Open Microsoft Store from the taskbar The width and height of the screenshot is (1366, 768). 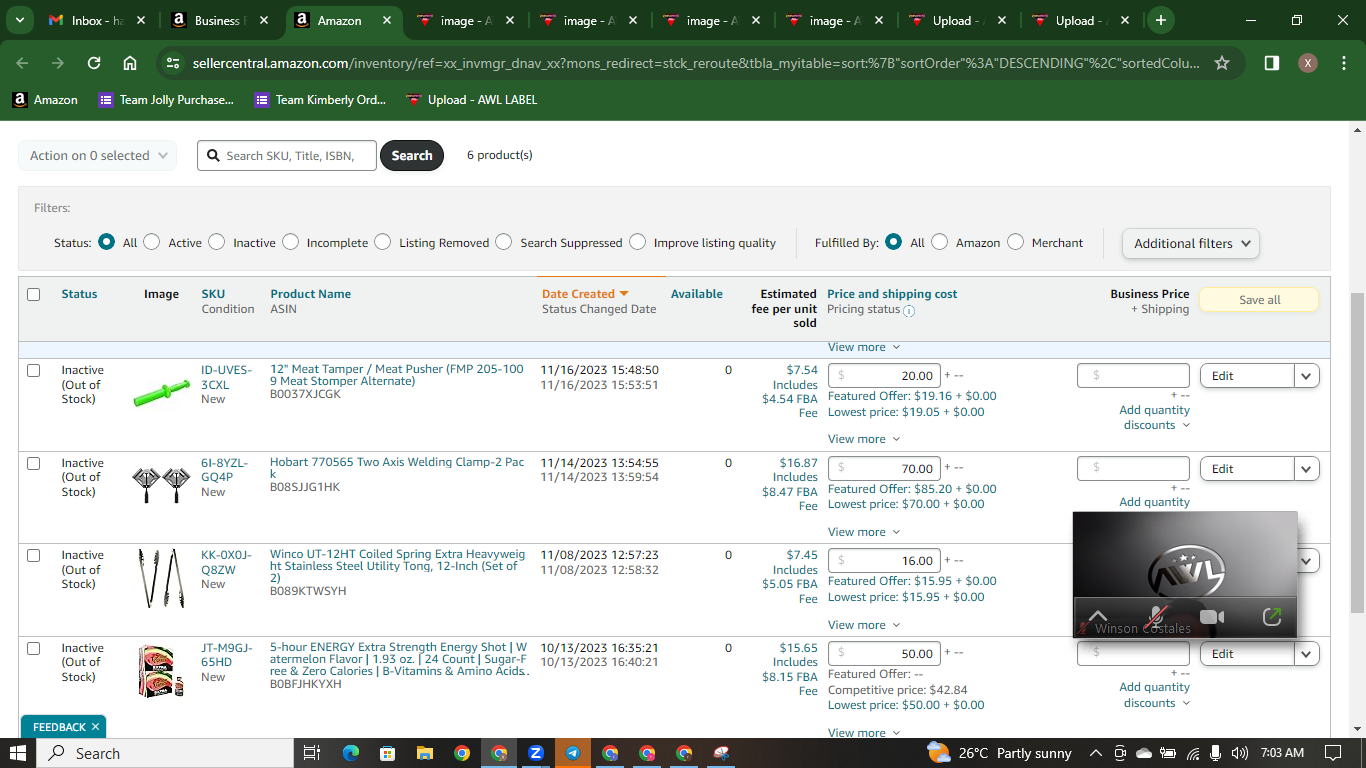[x=388, y=753]
